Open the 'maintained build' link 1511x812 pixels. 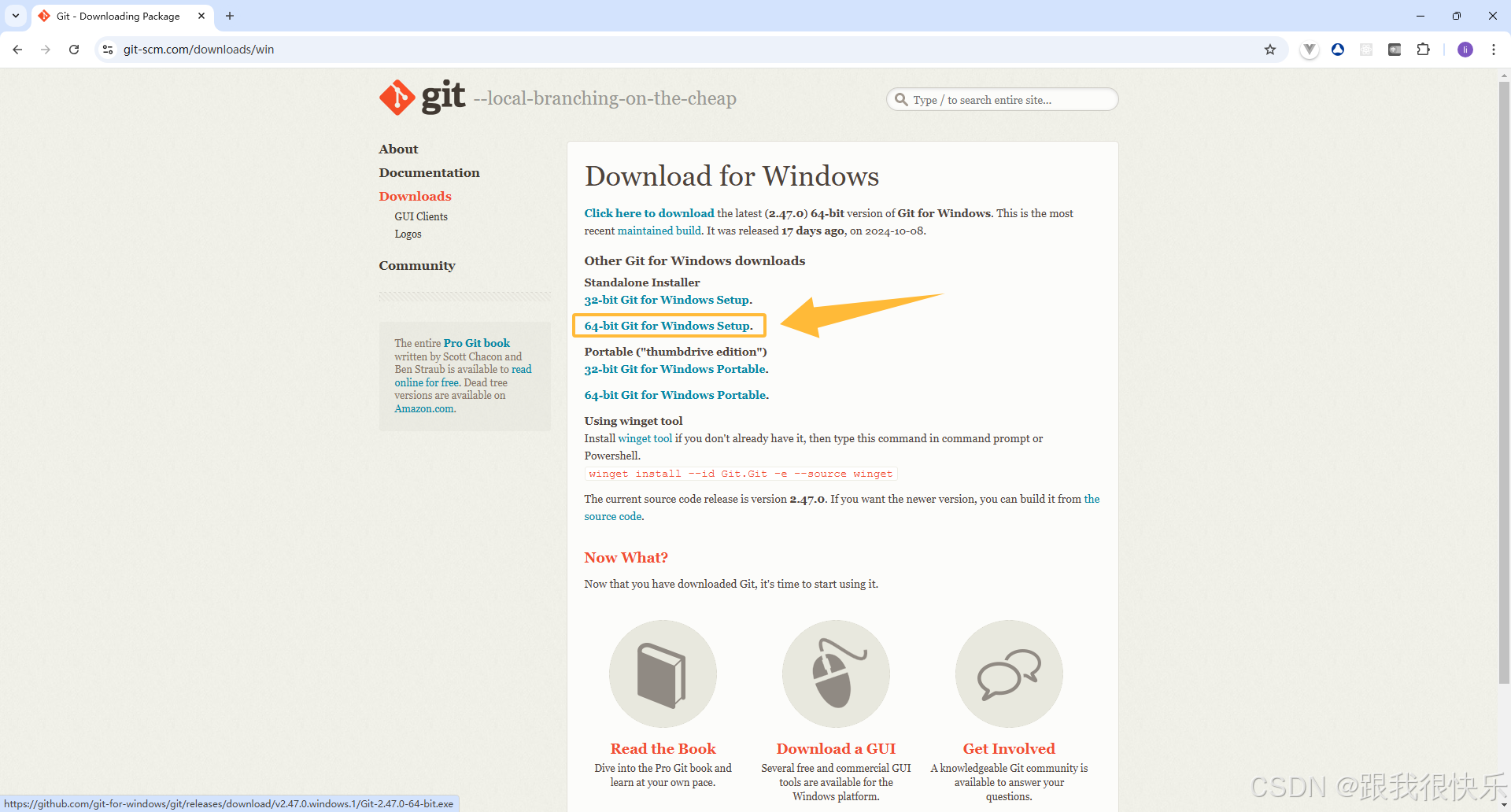(x=659, y=231)
